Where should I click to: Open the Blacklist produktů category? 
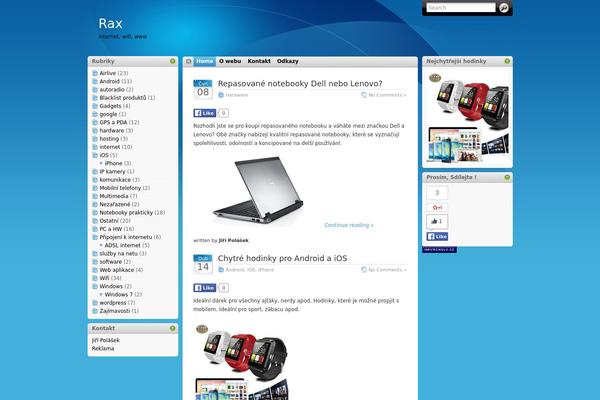(123, 98)
